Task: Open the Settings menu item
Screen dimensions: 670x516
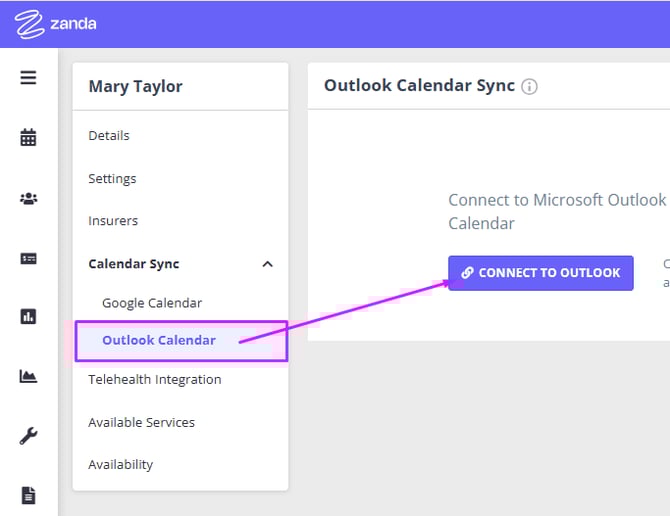Action: (x=112, y=179)
